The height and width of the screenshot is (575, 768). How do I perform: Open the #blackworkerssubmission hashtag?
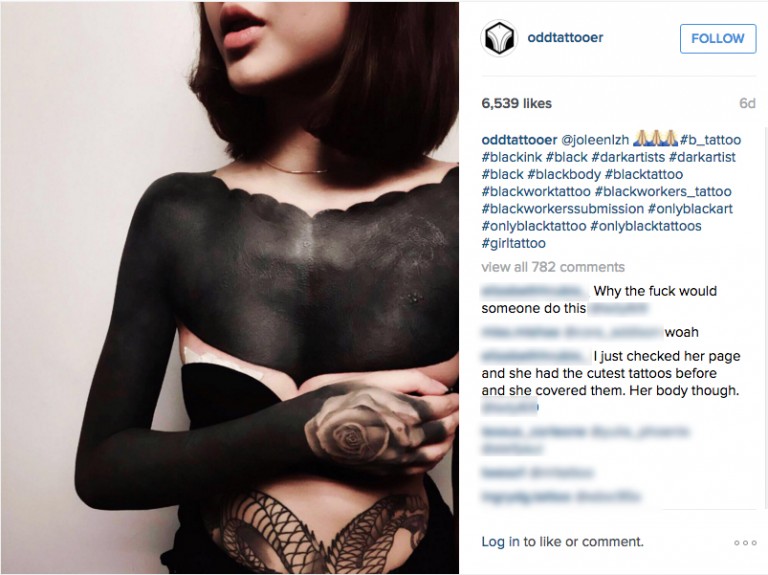coord(562,209)
